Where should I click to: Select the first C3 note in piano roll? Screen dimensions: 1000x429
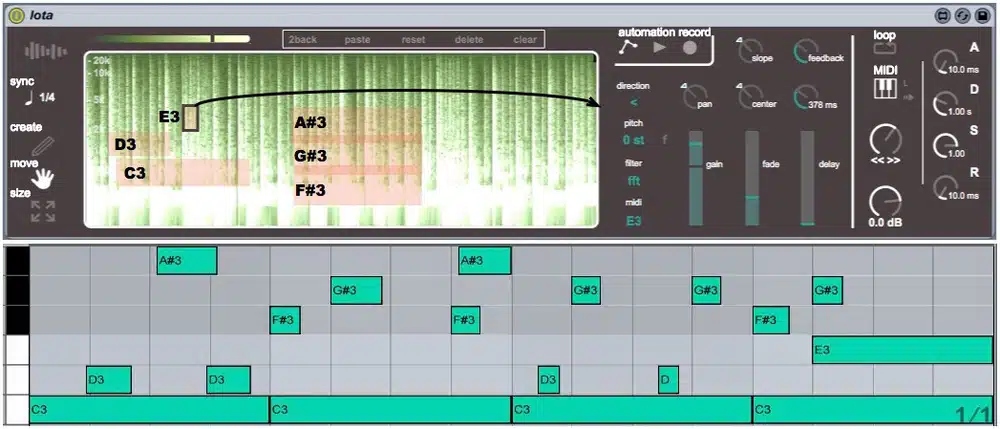click(x=149, y=410)
